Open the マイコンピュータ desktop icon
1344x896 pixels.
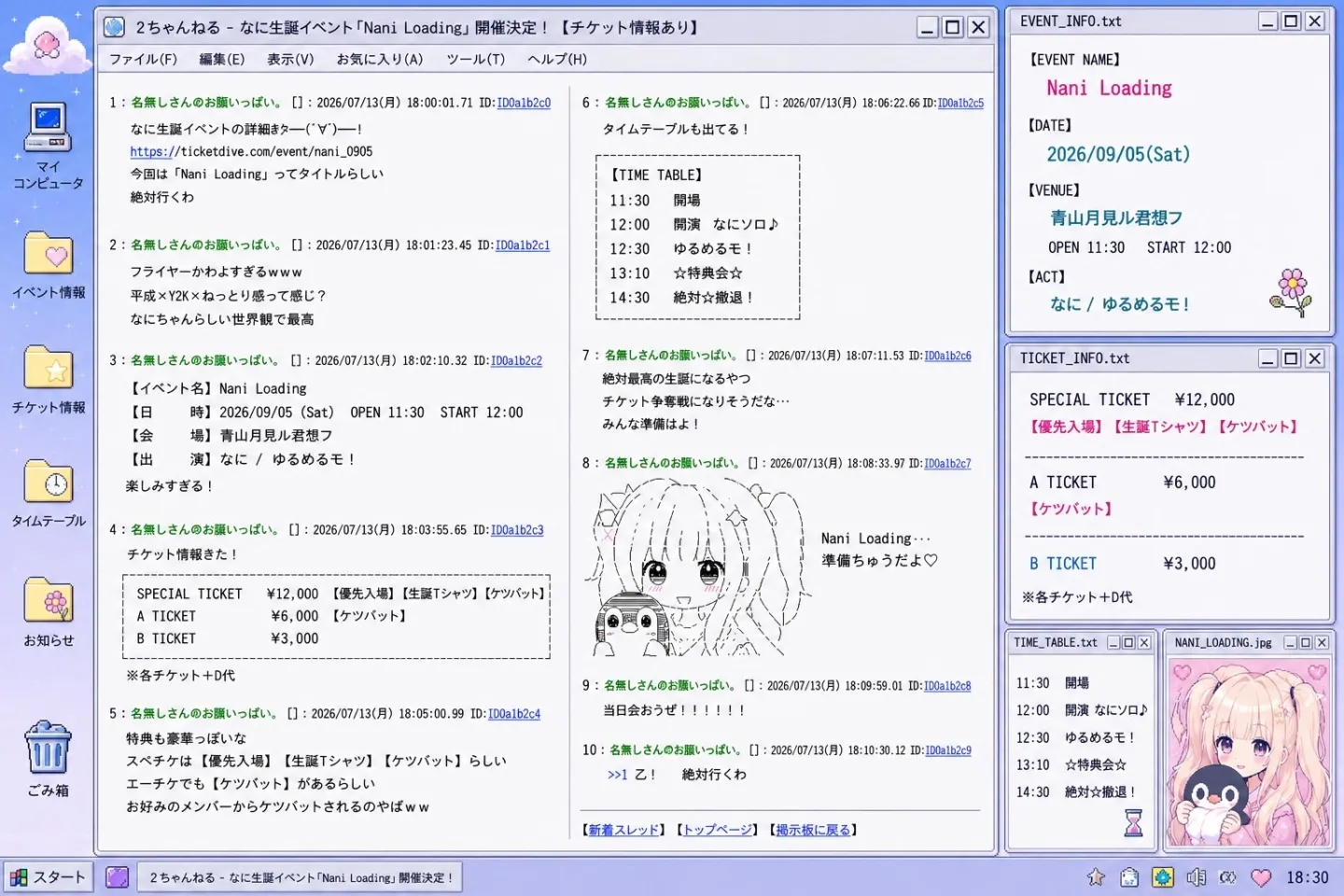tap(48, 145)
